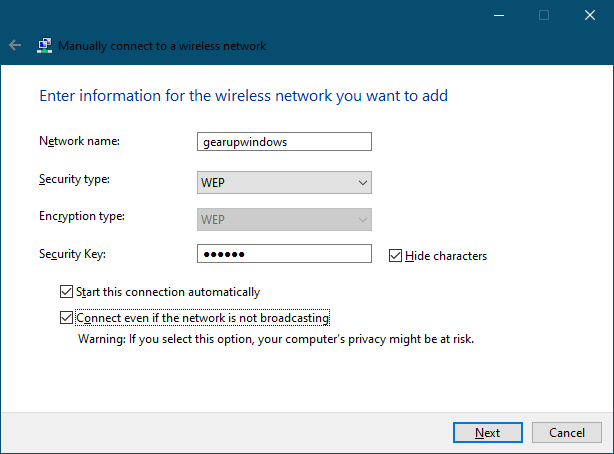Close the wireless network dialog
Image resolution: width=614 pixels, height=454 pixels.
(x=590, y=15)
